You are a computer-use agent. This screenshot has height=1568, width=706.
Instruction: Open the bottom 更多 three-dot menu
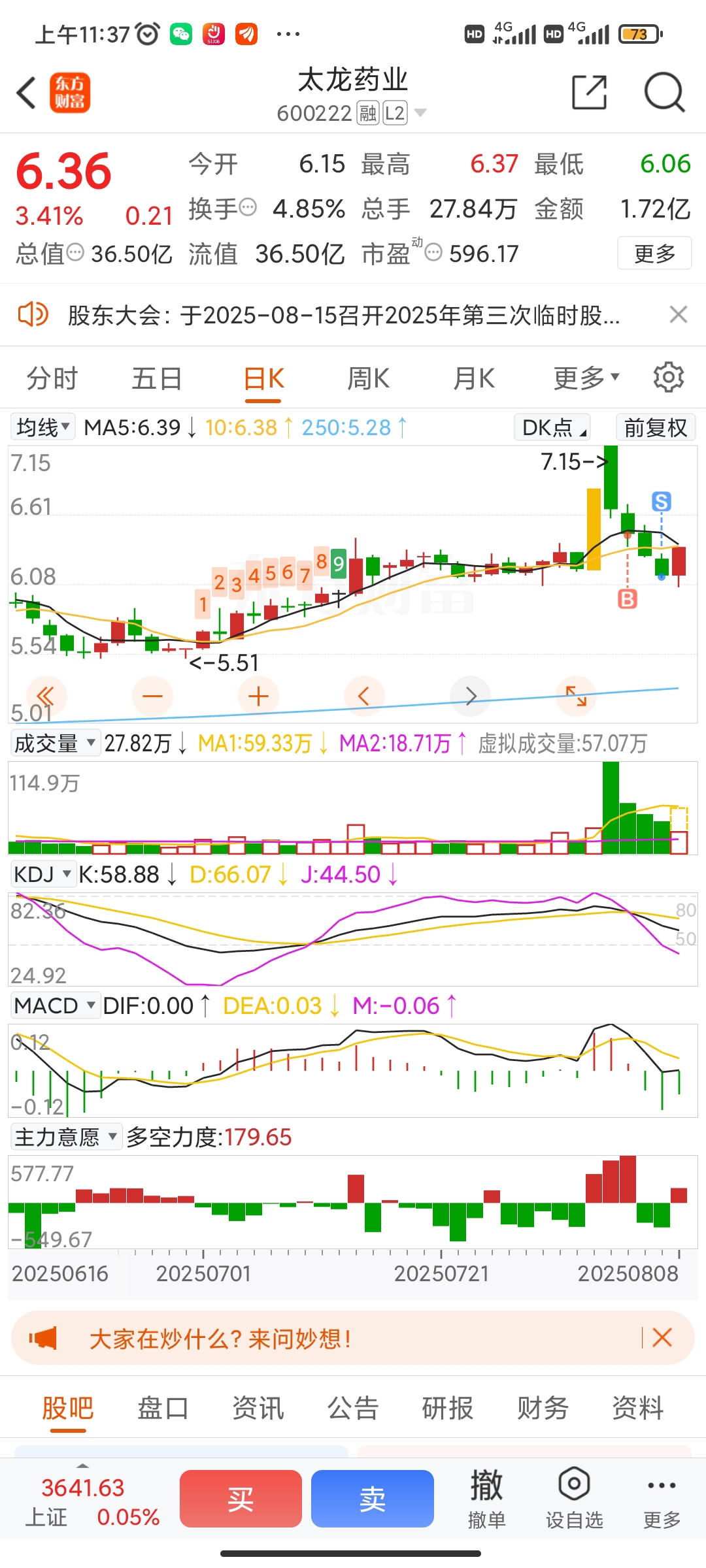662,1499
